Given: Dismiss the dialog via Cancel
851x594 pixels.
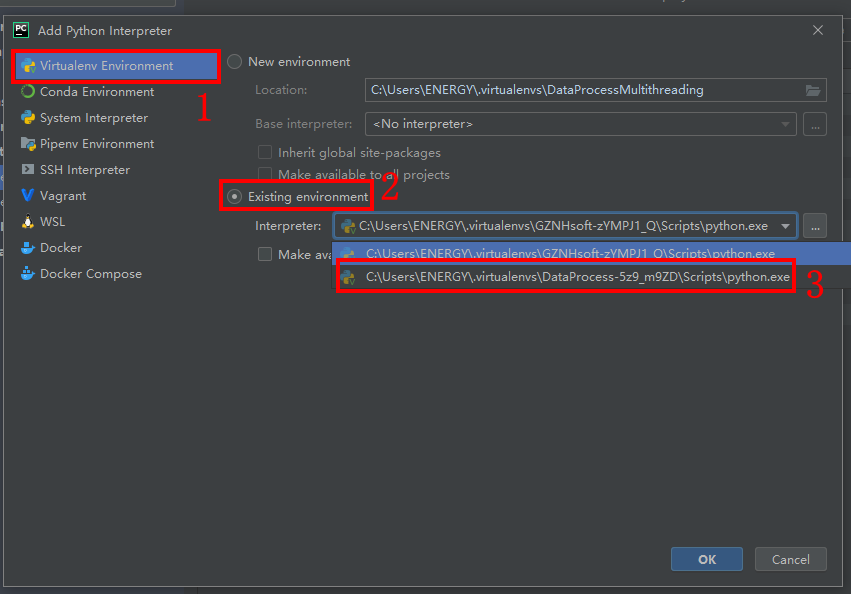Looking at the screenshot, I should pyautogui.click(x=790, y=559).
